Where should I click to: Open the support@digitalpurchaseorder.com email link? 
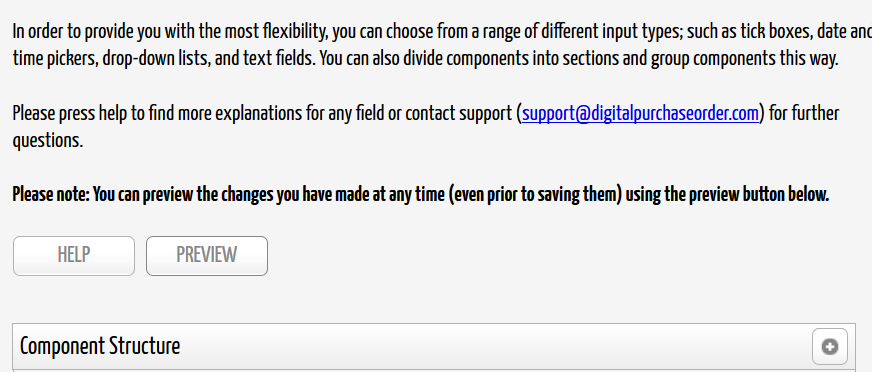coord(640,113)
